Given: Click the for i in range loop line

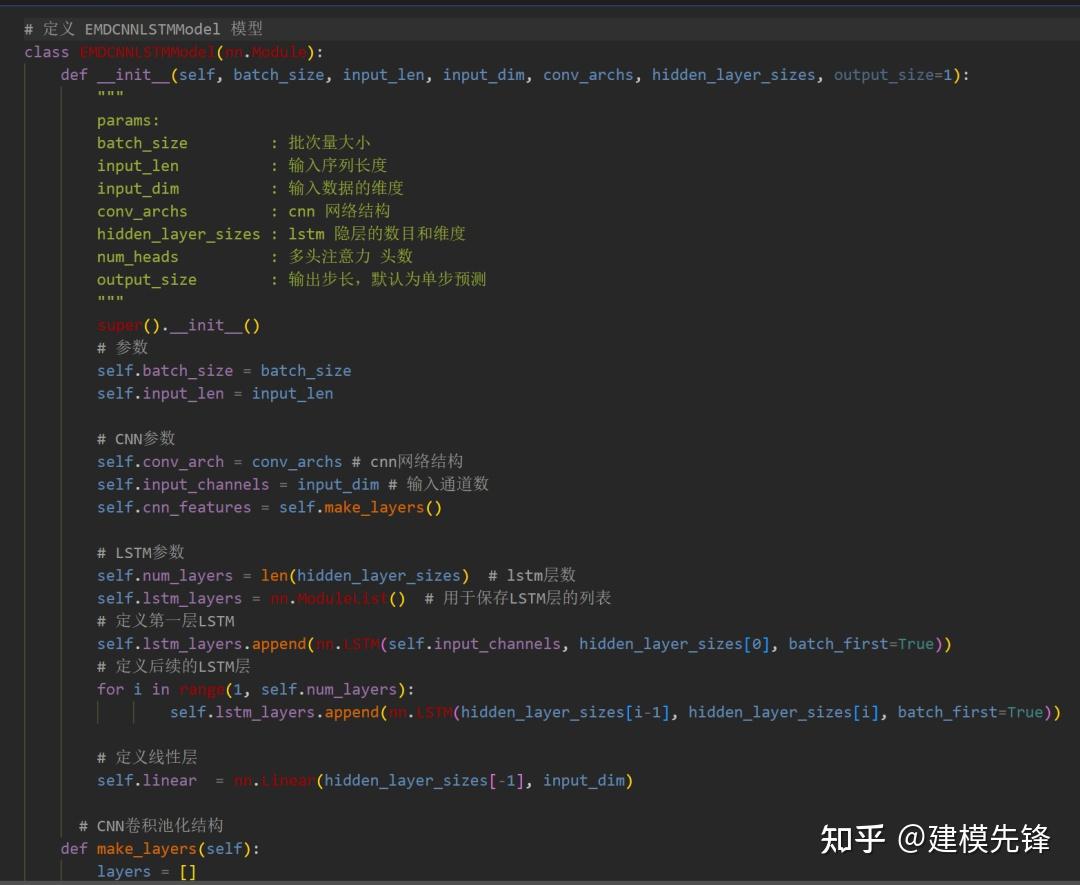Looking at the screenshot, I should (256, 689).
